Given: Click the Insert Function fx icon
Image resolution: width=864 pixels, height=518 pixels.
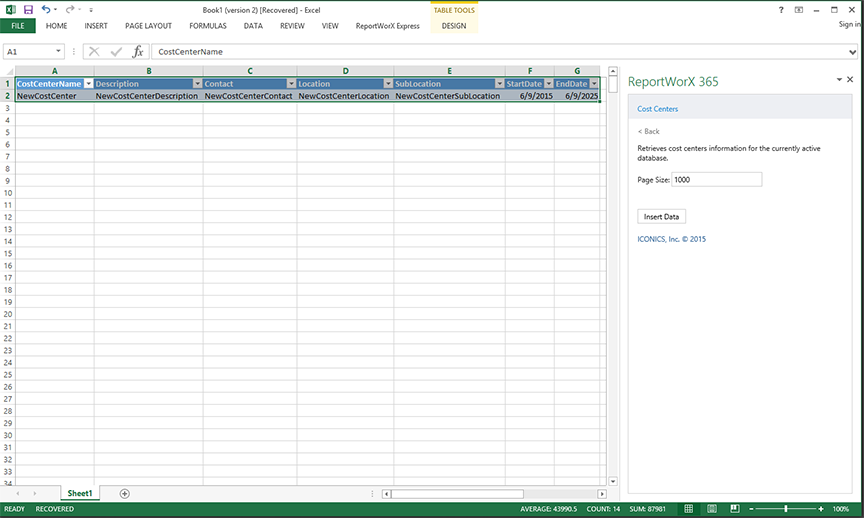Looking at the screenshot, I should tap(138, 51).
